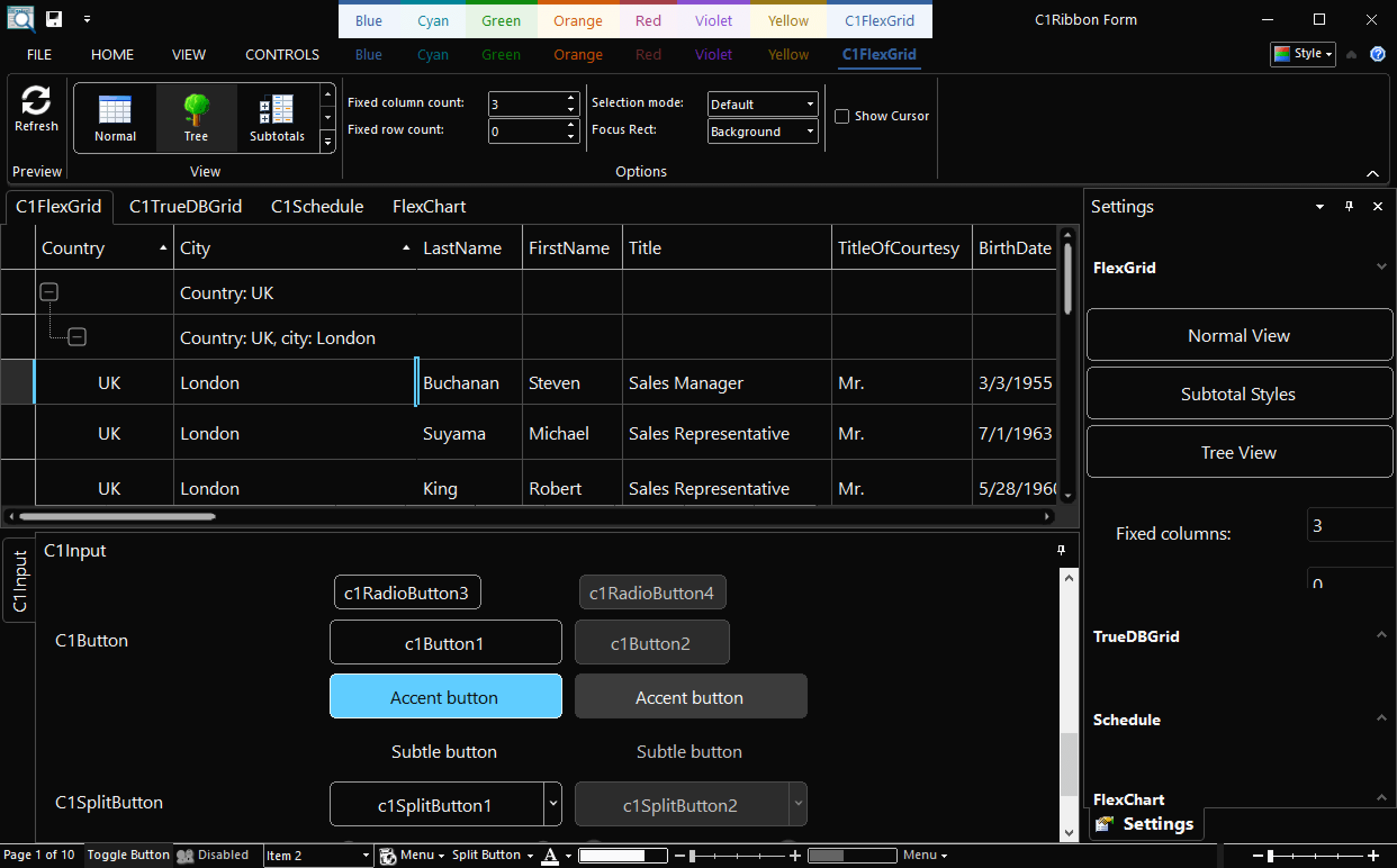Click the minus icon of the left status slider
Viewport: 1397px width, 868px height.
click(679, 856)
